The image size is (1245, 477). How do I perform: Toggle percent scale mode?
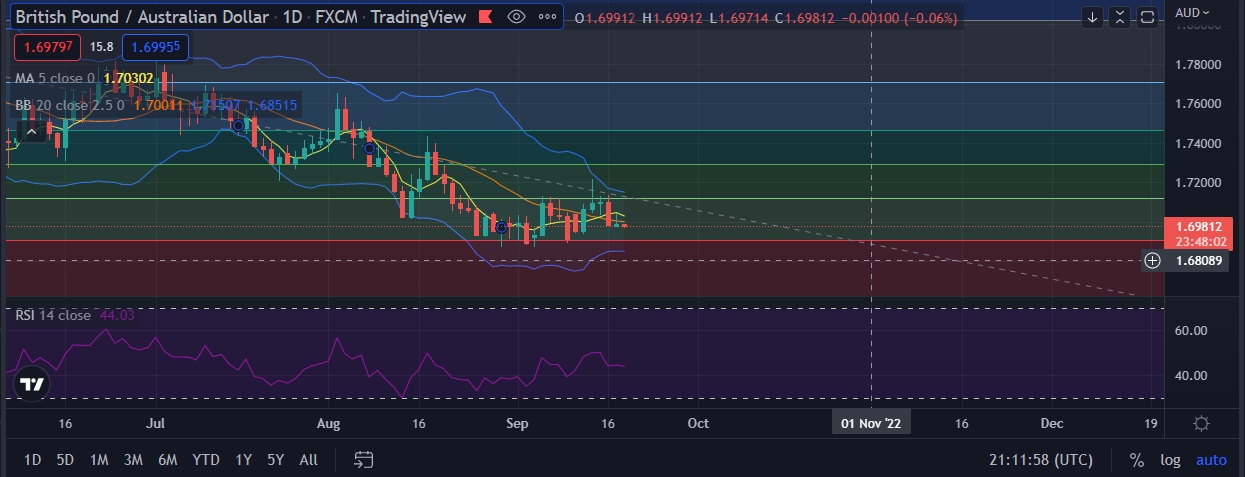tap(1136, 460)
